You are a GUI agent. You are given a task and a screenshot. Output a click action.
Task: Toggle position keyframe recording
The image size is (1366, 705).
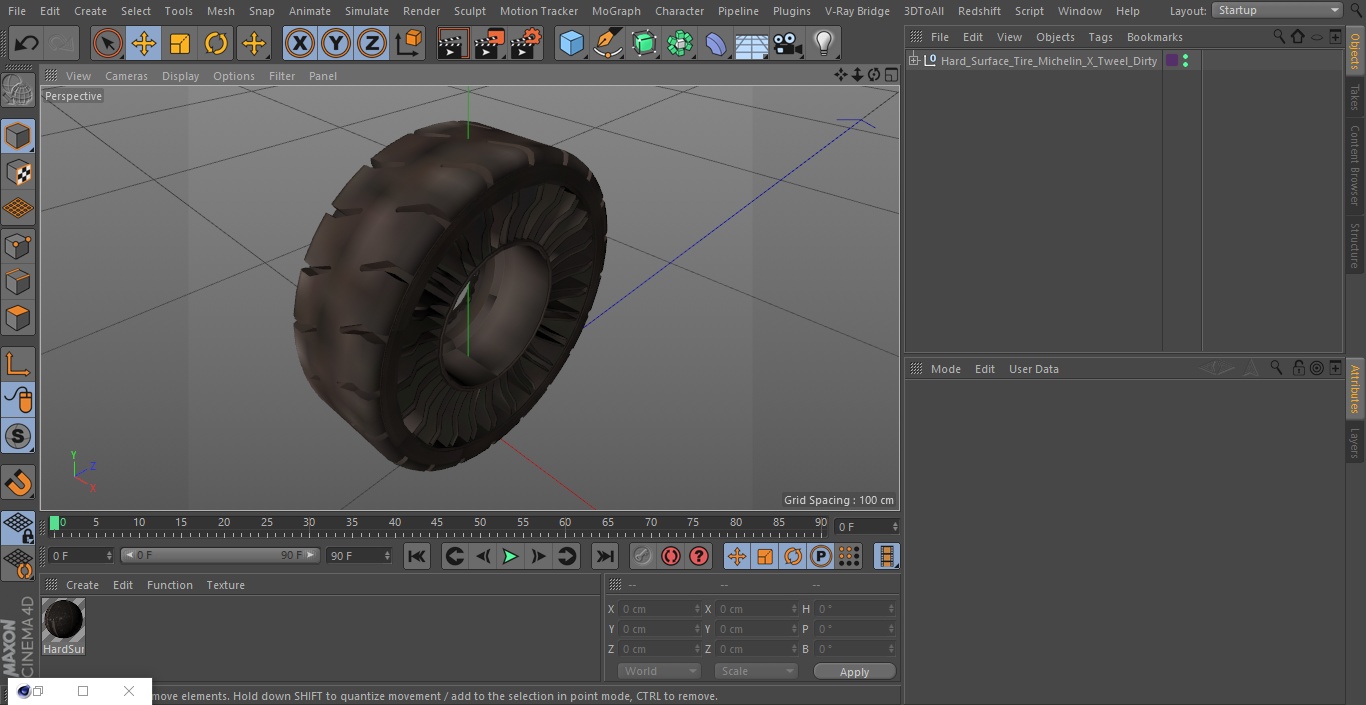click(737, 556)
